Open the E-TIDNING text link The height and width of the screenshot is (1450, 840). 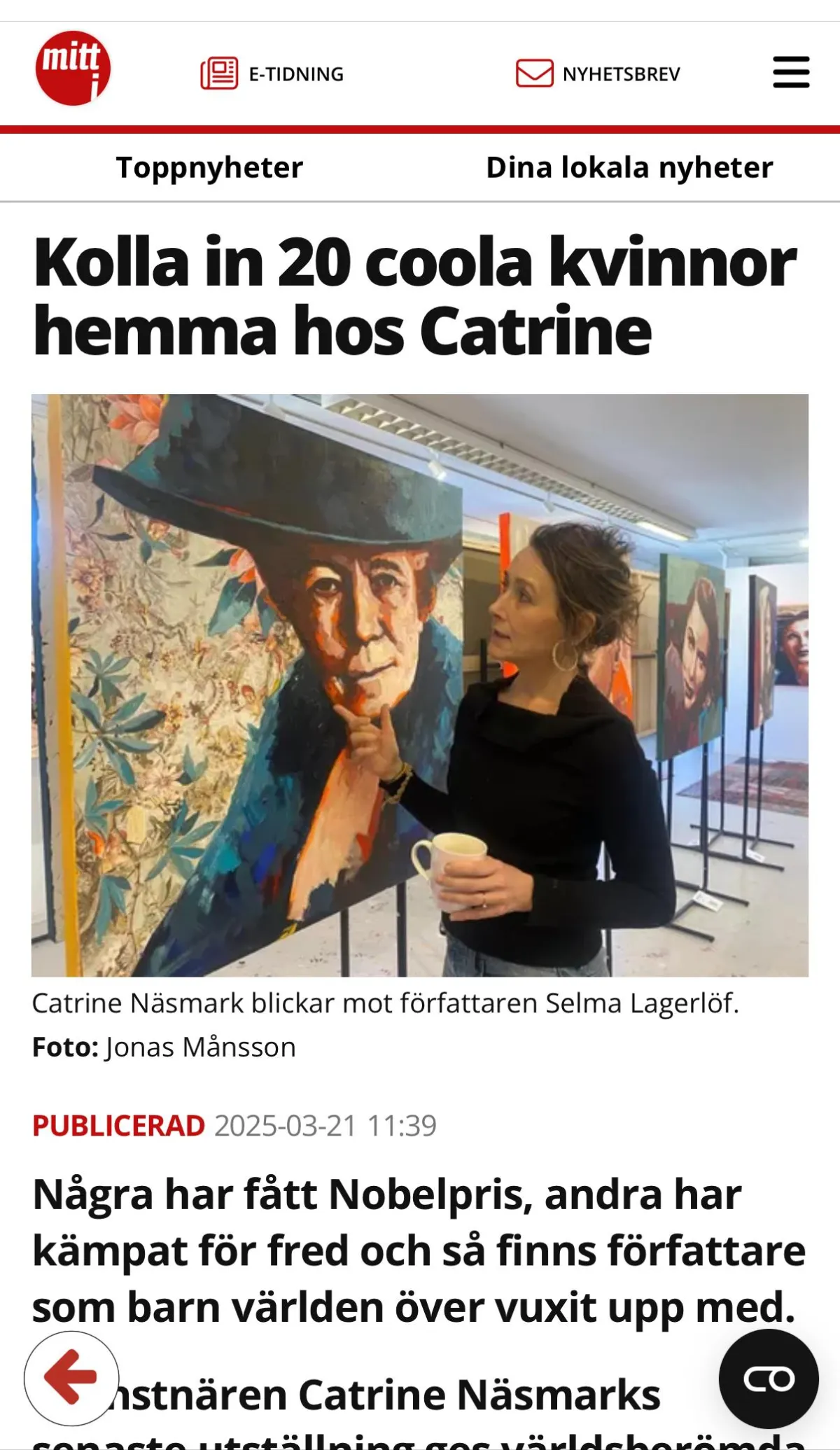[296, 74]
